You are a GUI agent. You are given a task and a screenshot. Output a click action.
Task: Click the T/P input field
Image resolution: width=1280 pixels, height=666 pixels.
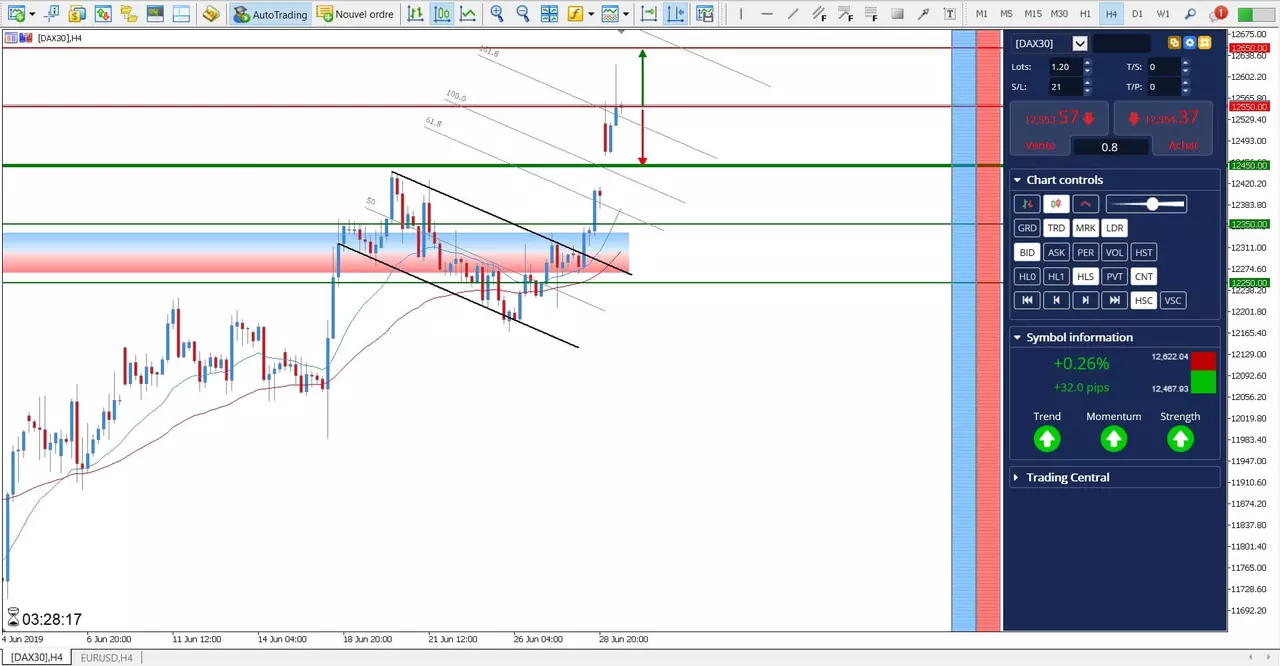pyautogui.click(x=1163, y=87)
